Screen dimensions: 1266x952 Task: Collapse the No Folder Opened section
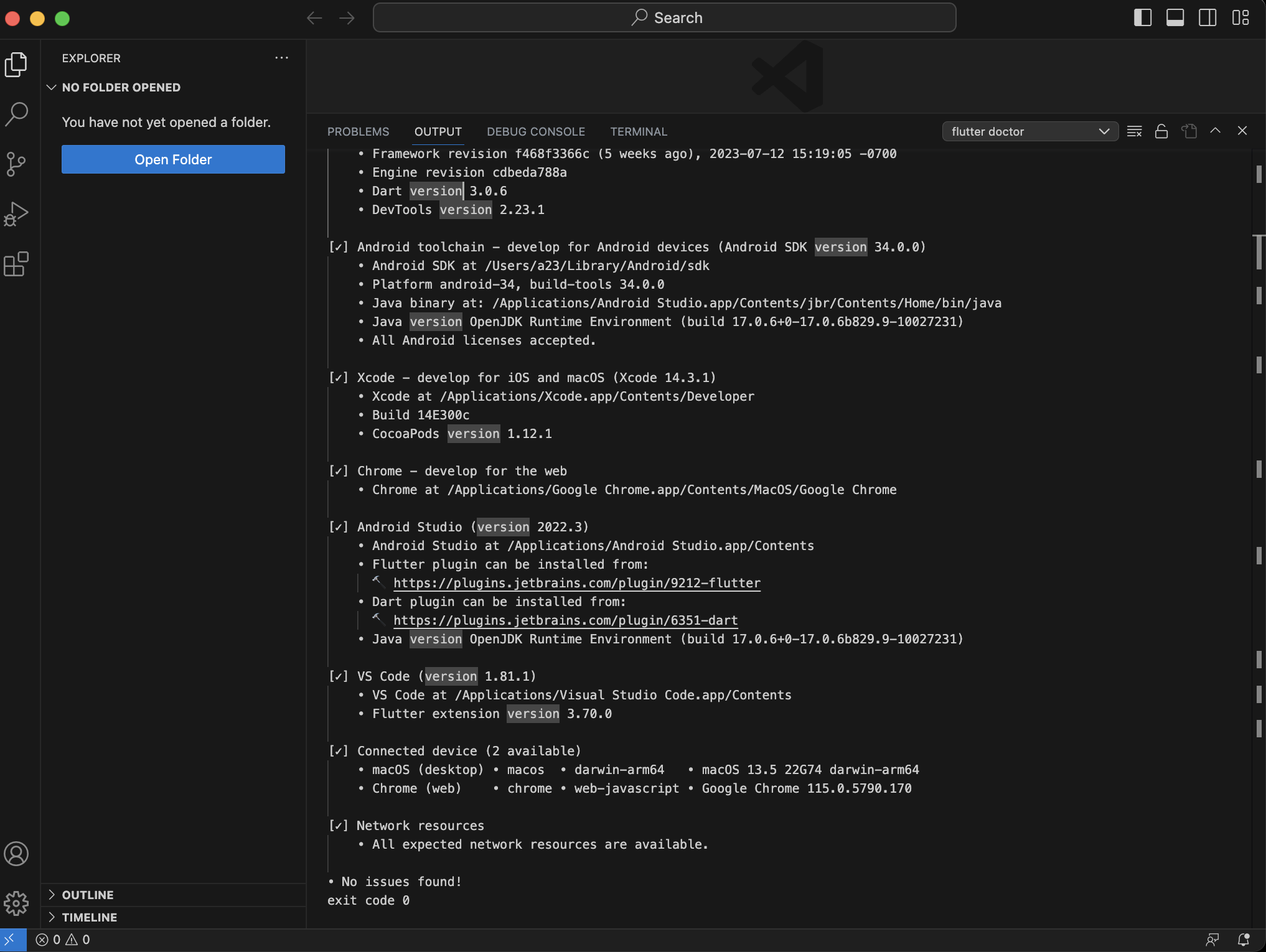[x=174, y=88]
